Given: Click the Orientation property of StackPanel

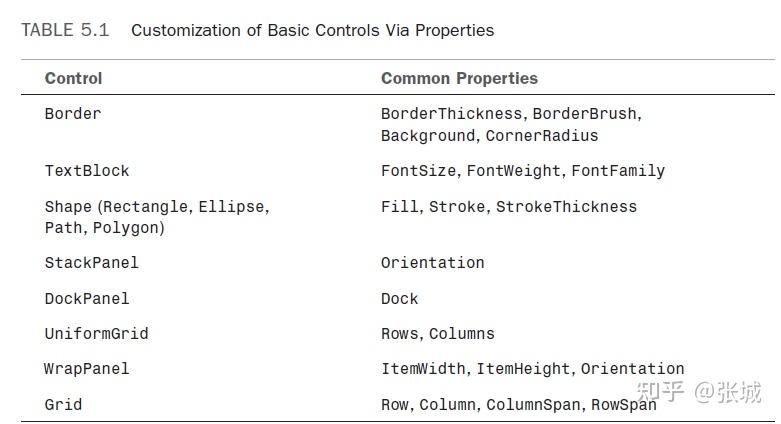Looking at the screenshot, I should coord(432,263).
